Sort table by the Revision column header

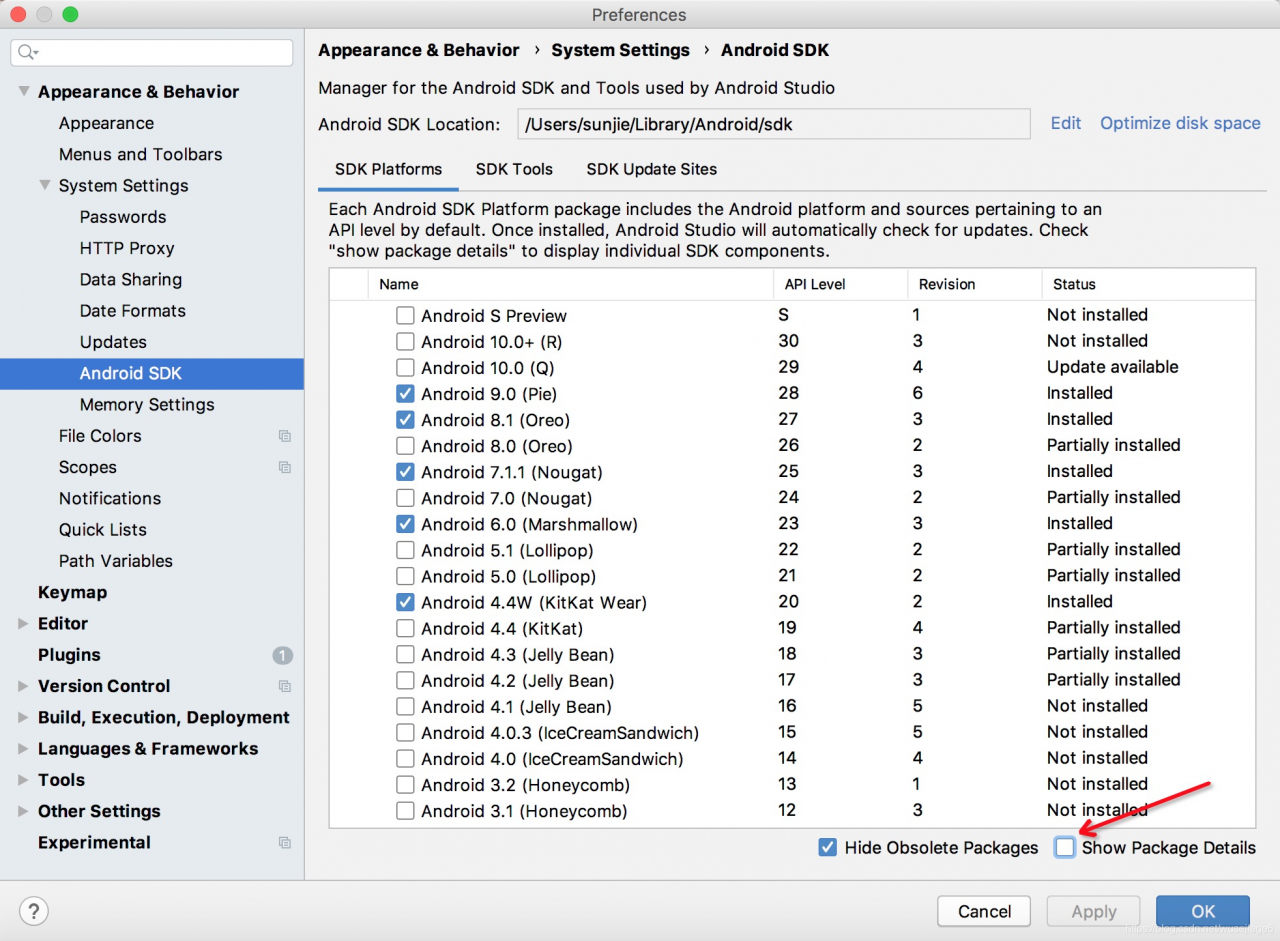click(974, 284)
